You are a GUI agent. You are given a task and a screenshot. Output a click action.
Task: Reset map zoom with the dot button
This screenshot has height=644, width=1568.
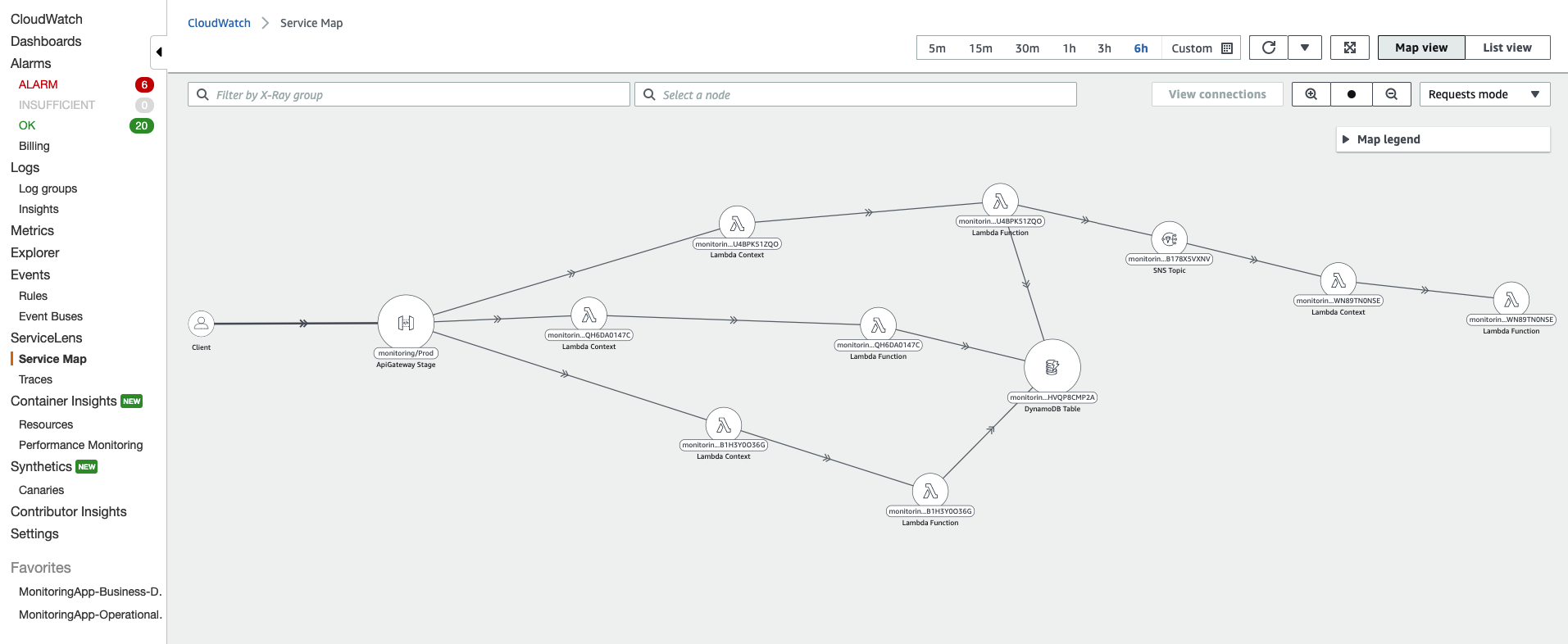(x=1352, y=94)
